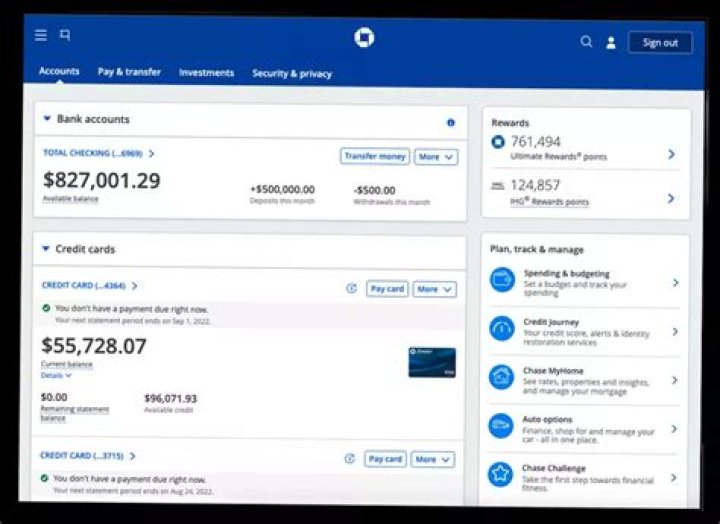Image resolution: width=720 pixels, height=524 pixels.
Task: Open the profile person icon
Action: [611, 43]
